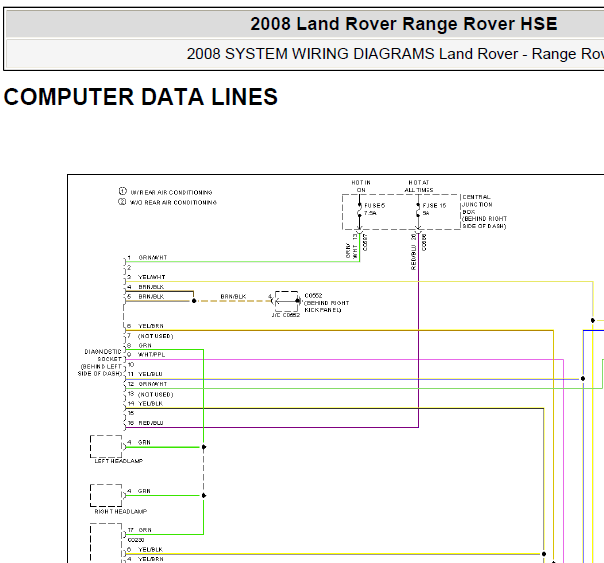The width and height of the screenshot is (604, 563).
Task: Click pin 4 'GRN' at the left headlamp
Action: tap(144, 442)
